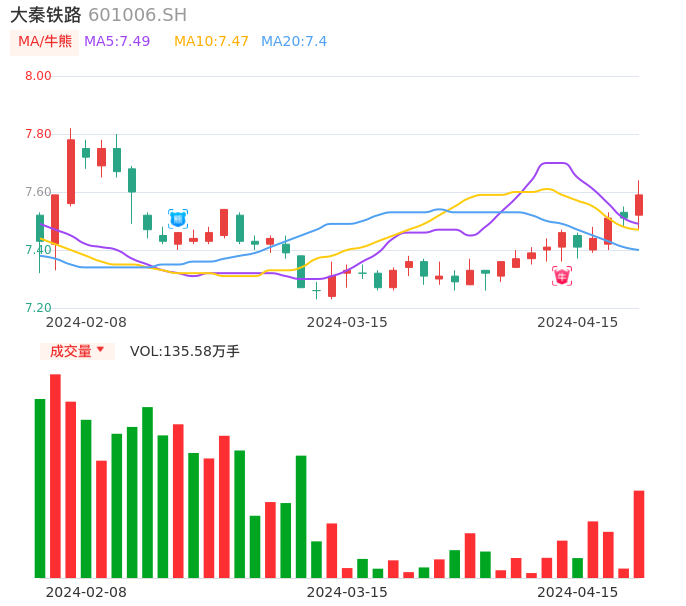Click the stock code 601006.SH
This screenshot has width=686, height=606.
click(137, 15)
